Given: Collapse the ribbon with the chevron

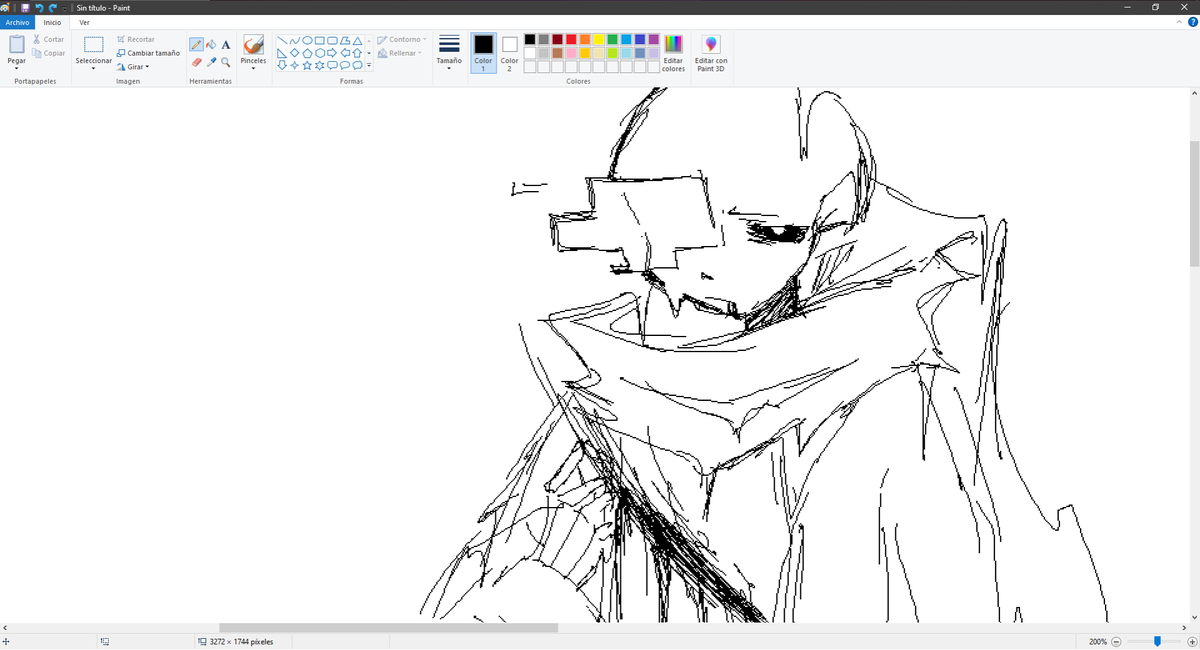Looking at the screenshot, I should pos(1180,22).
